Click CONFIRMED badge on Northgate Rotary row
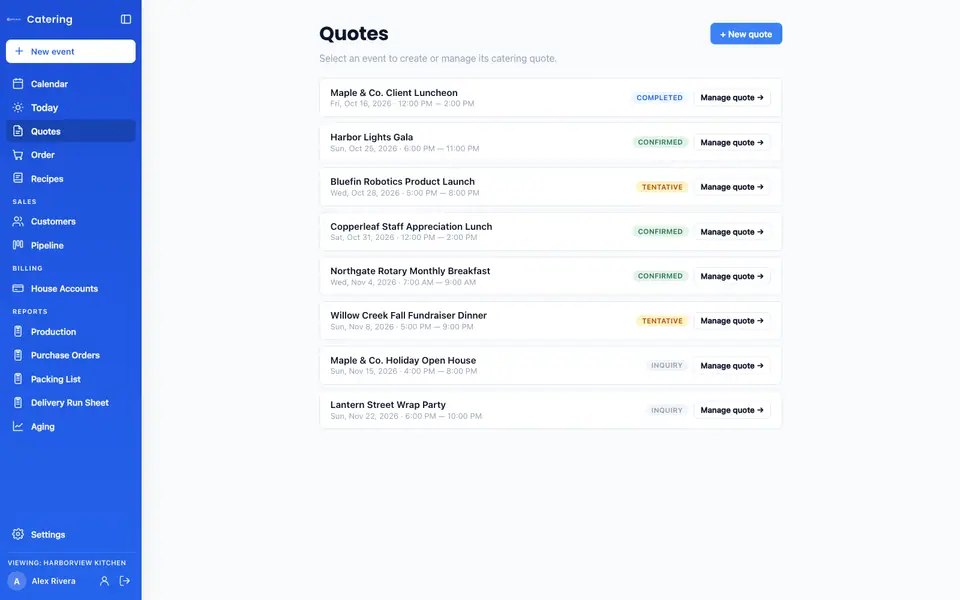 [x=660, y=276]
